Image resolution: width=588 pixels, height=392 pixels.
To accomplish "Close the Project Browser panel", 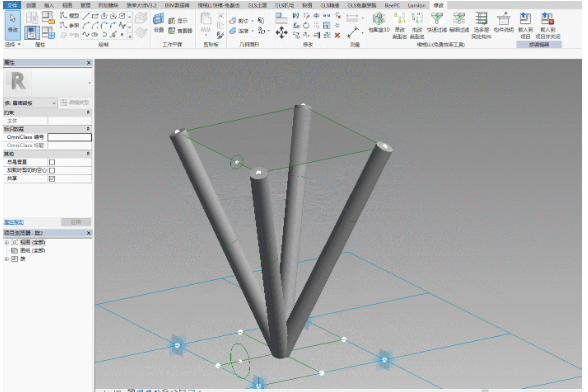I will pos(89,233).
